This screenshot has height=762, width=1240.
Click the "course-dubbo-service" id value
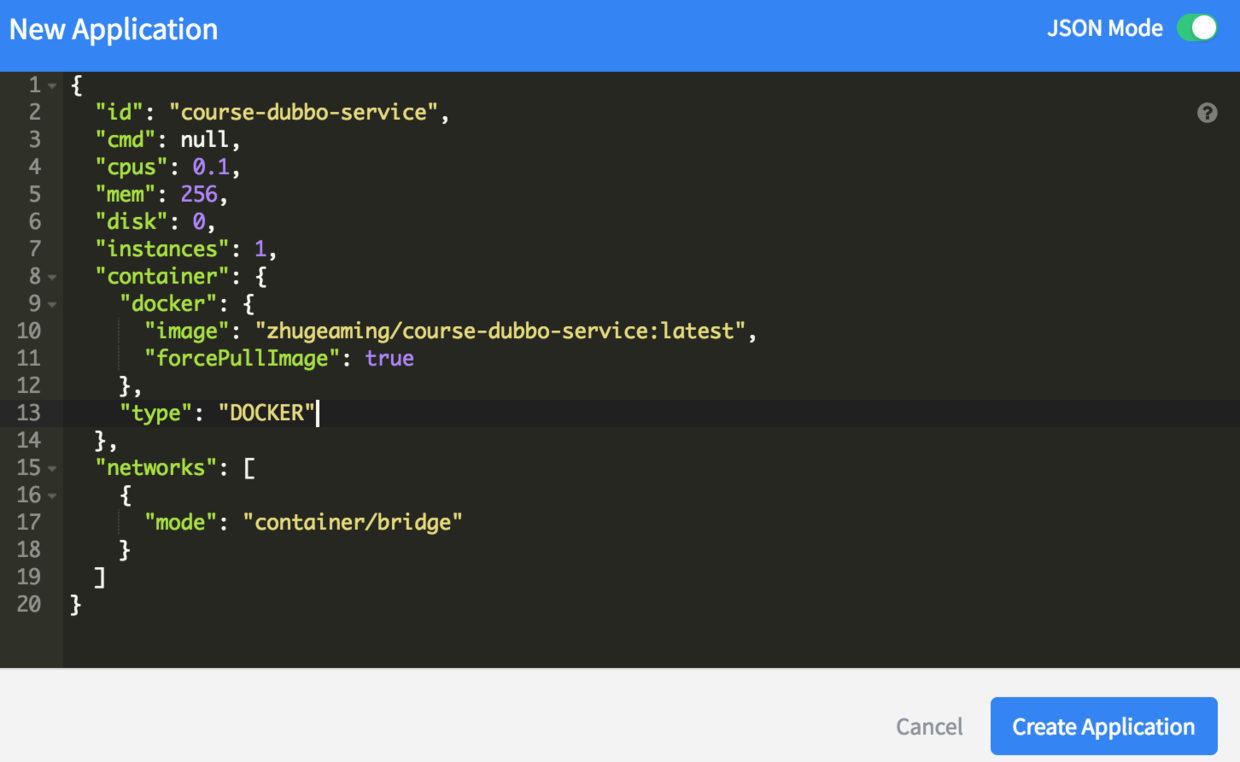click(303, 112)
